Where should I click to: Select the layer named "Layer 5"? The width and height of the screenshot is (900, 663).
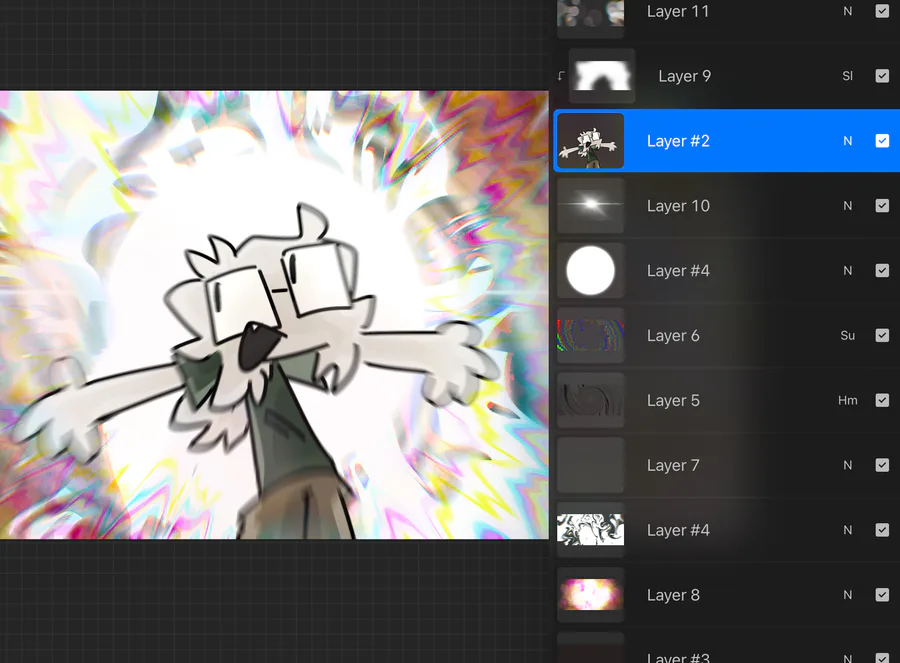[673, 400]
